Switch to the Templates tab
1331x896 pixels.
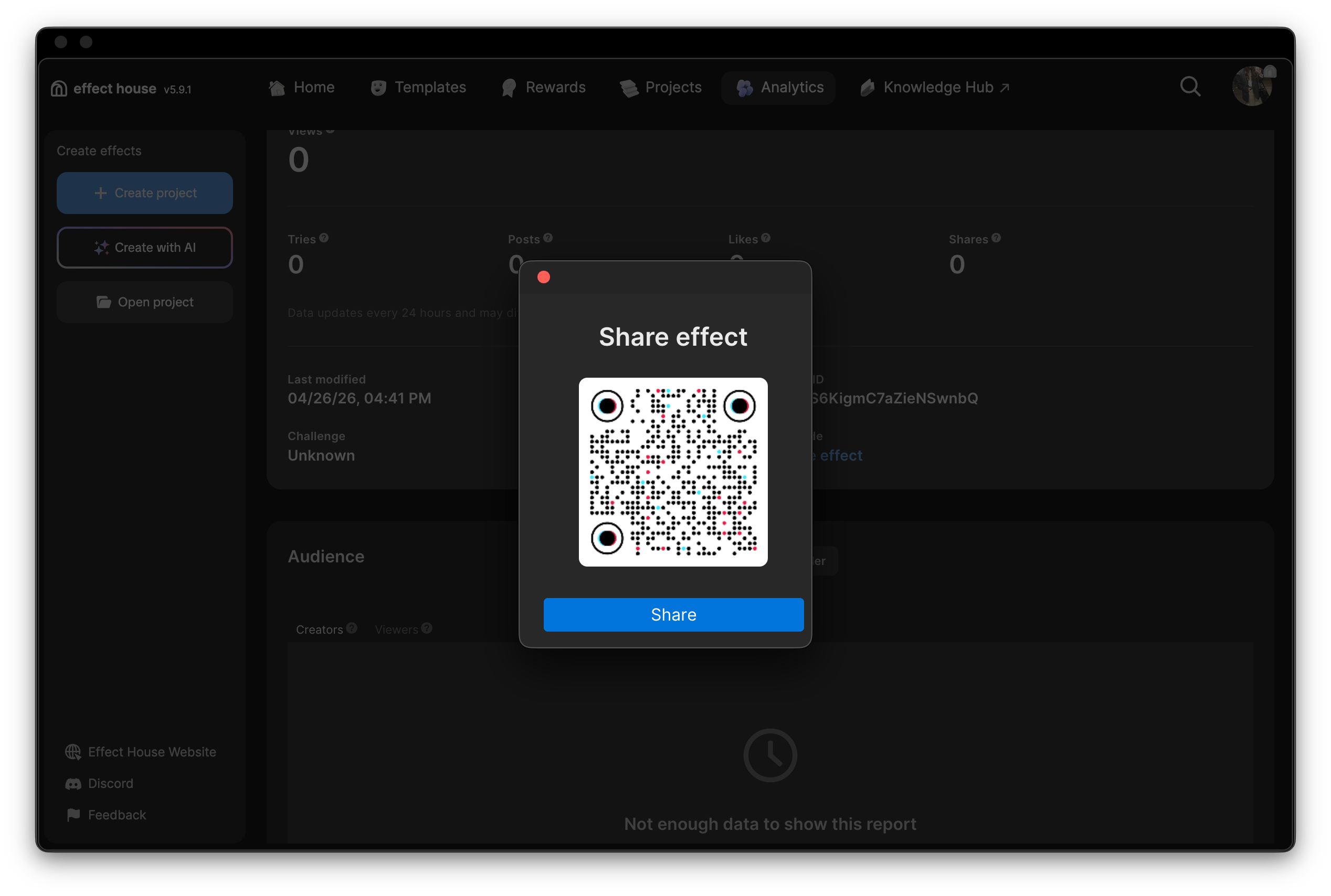point(418,88)
